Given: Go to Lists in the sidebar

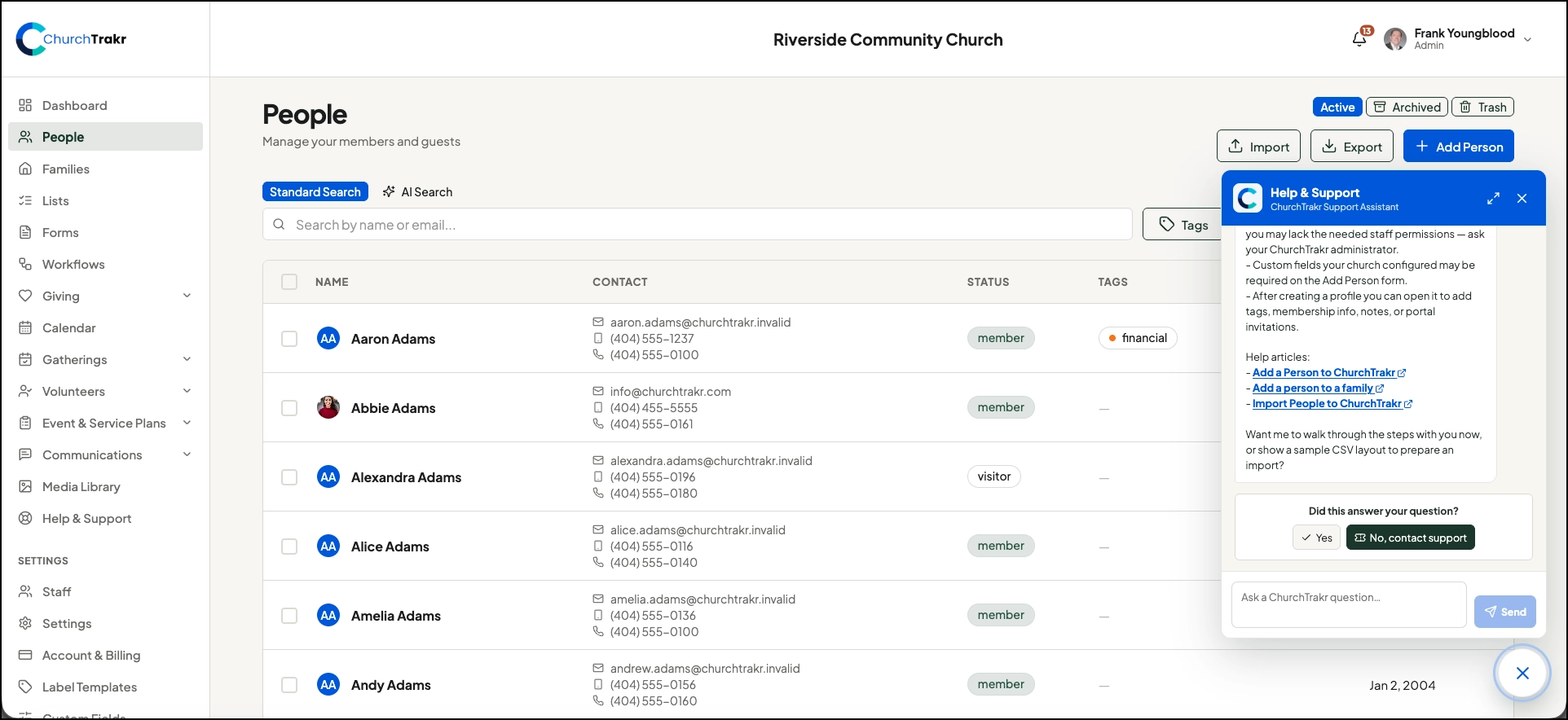Looking at the screenshot, I should [105, 200].
